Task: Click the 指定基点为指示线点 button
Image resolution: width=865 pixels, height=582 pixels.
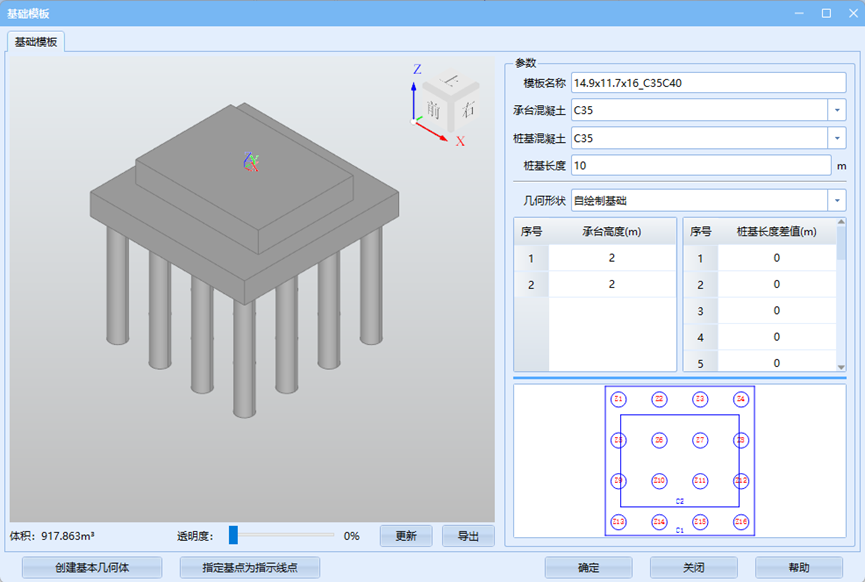Action: click(x=251, y=567)
